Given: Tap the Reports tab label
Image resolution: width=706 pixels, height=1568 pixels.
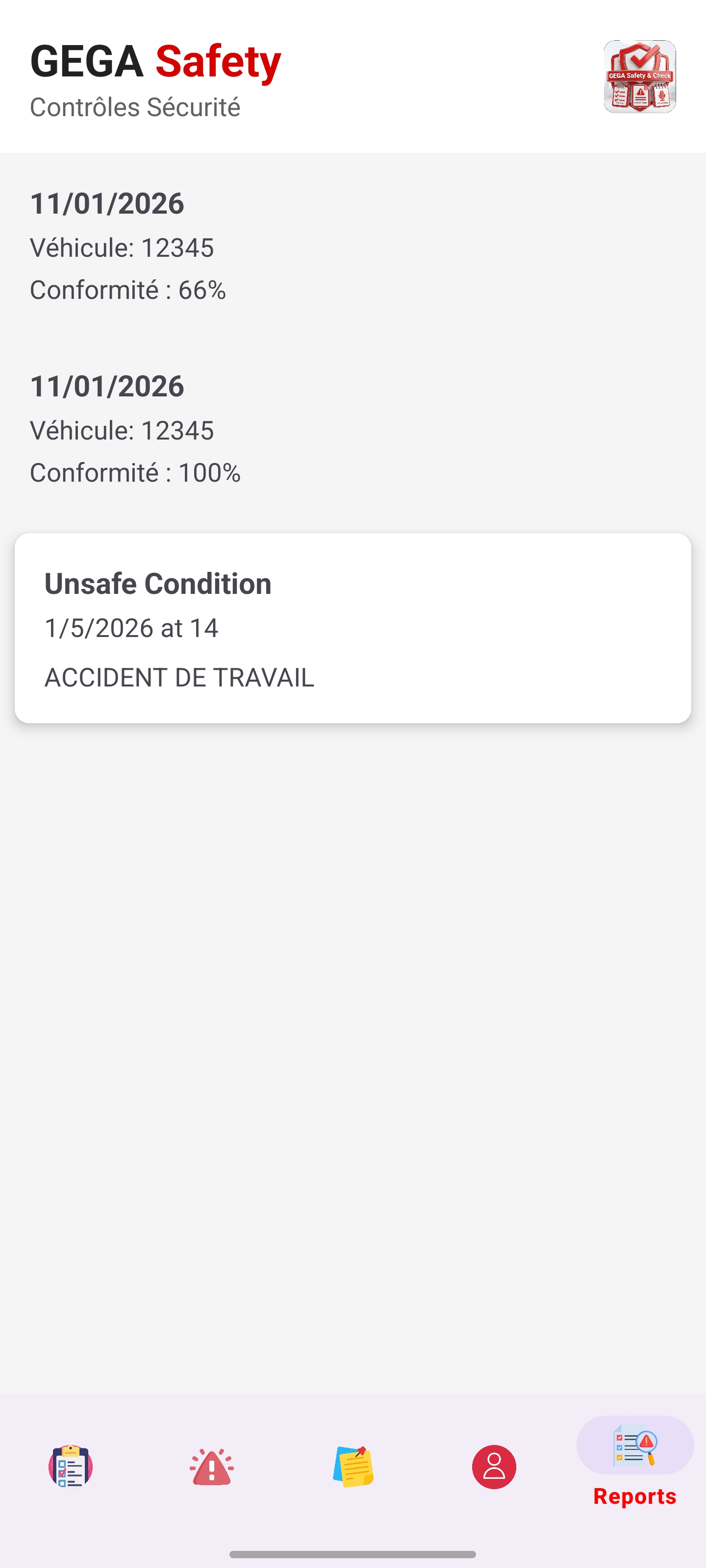Looking at the screenshot, I should click(x=635, y=1495).
